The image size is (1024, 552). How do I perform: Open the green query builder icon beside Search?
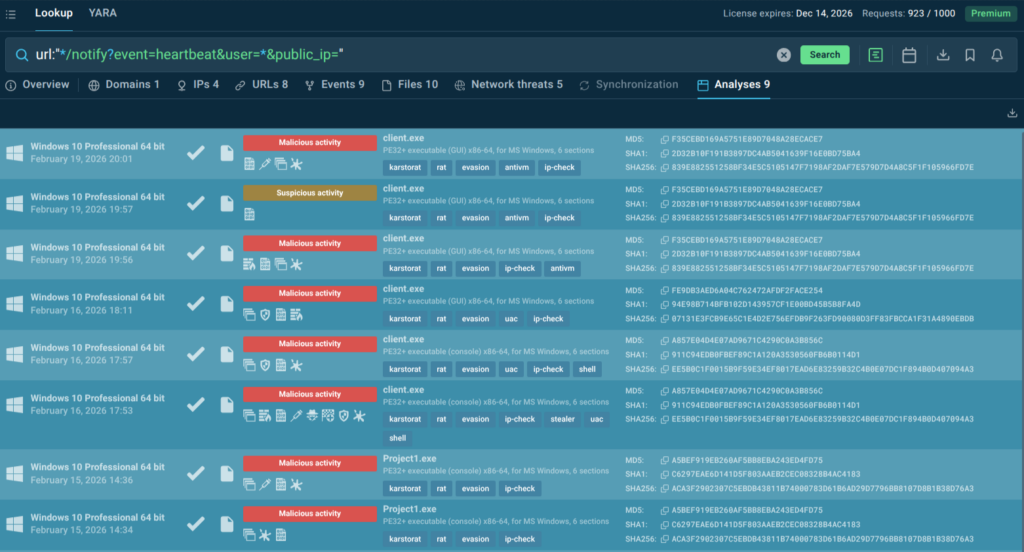[x=876, y=55]
